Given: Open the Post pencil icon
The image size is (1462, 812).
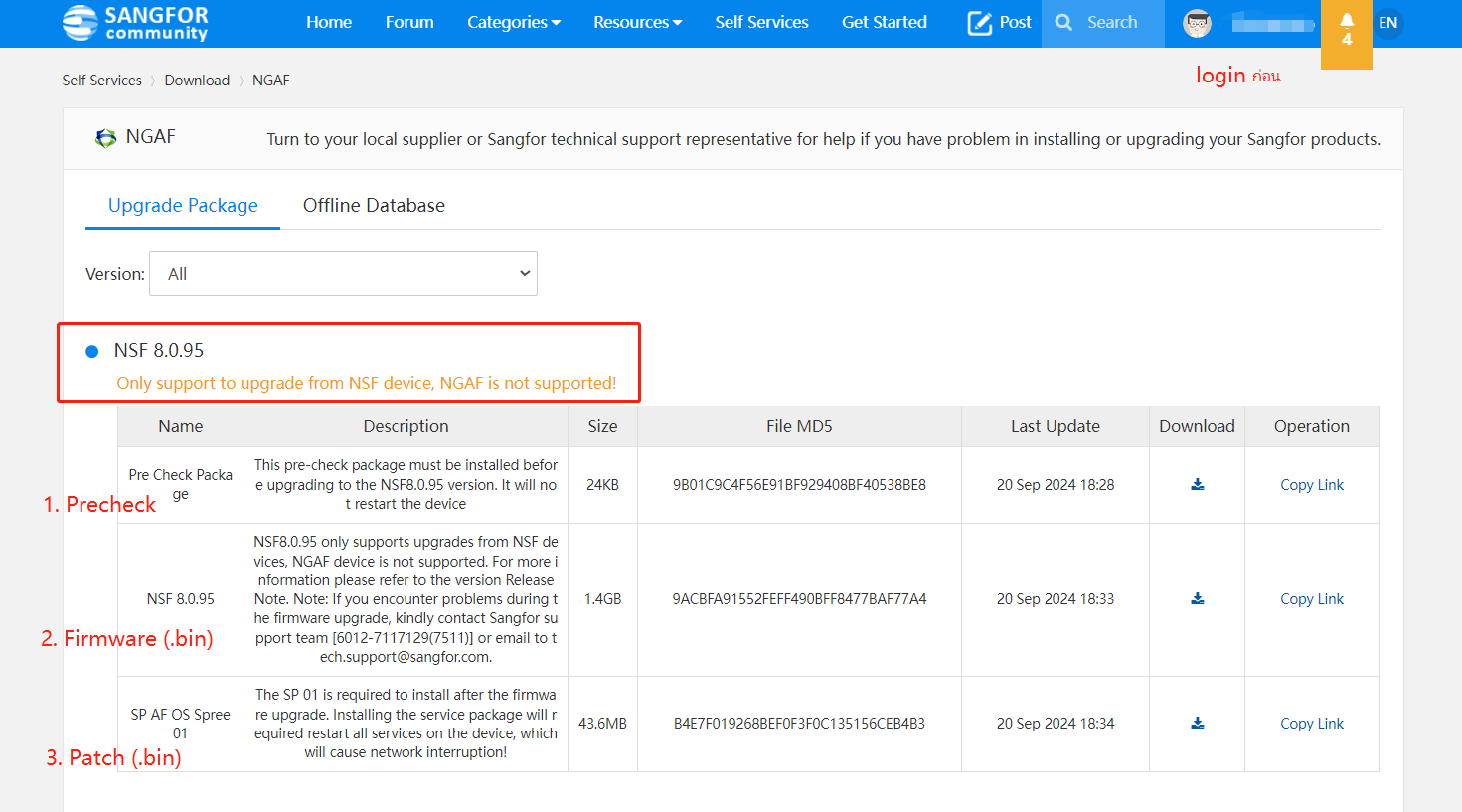Looking at the screenshot, I should coord(980,23).
